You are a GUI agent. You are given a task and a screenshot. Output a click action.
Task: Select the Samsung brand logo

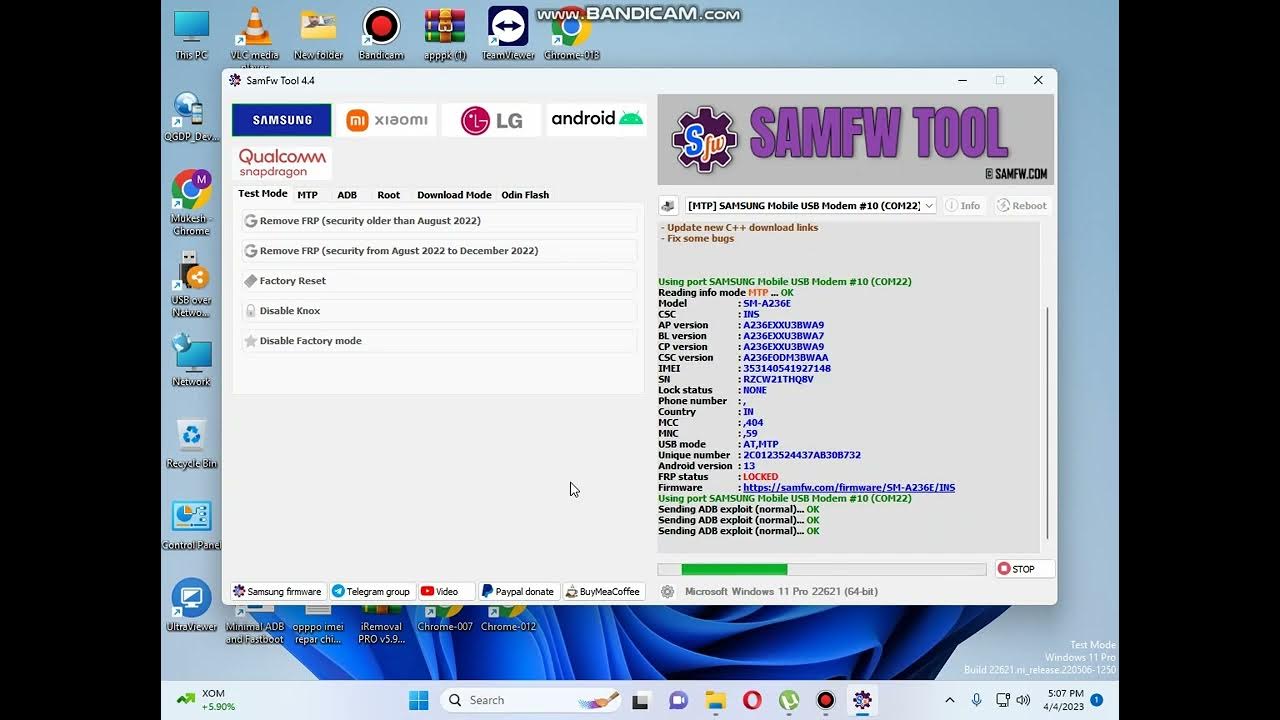281,120
